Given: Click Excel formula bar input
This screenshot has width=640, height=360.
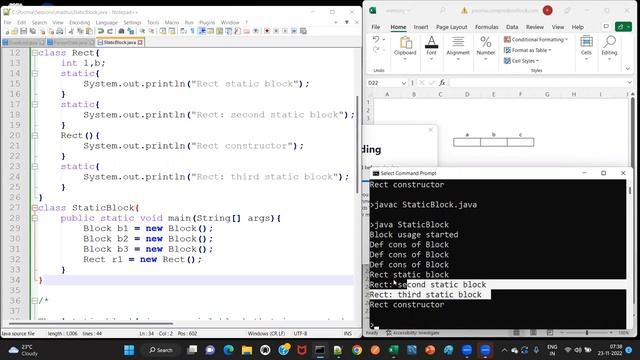Looking at the screenshot, I should [537, 83].
